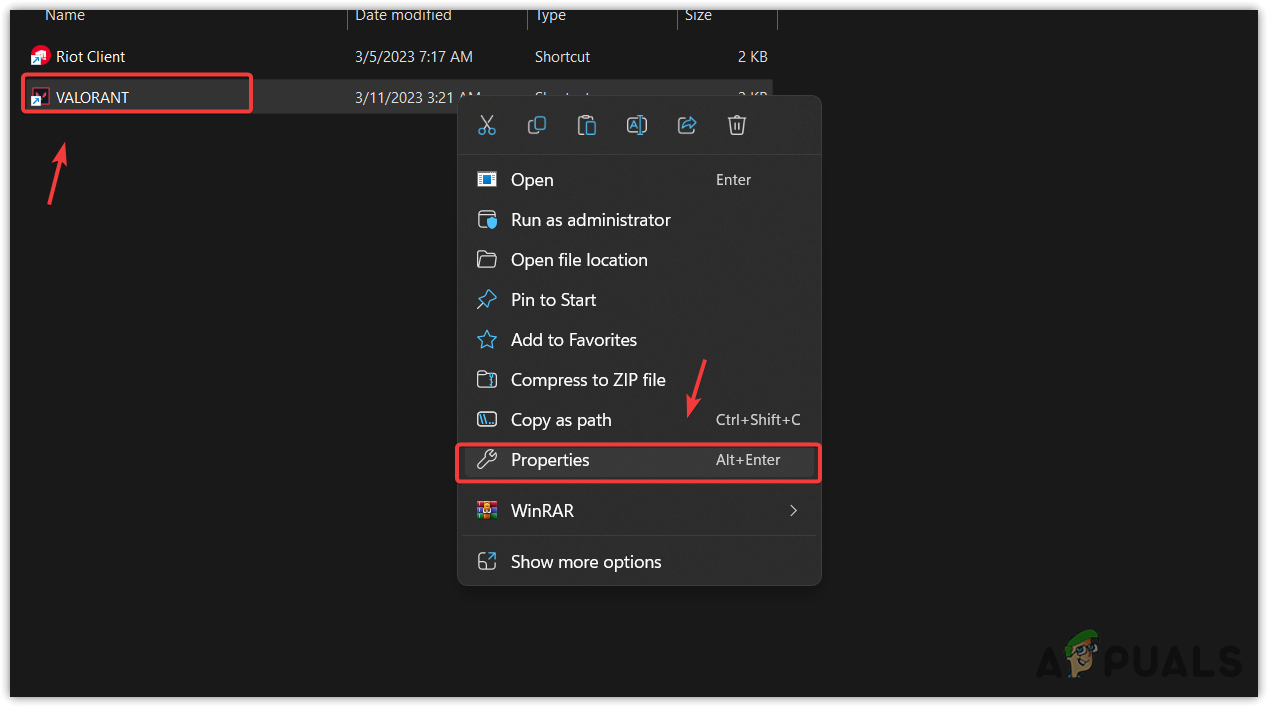Click the Run as administrator shield icon
This screenshot has width=1268, height=707.
point(487,220)
